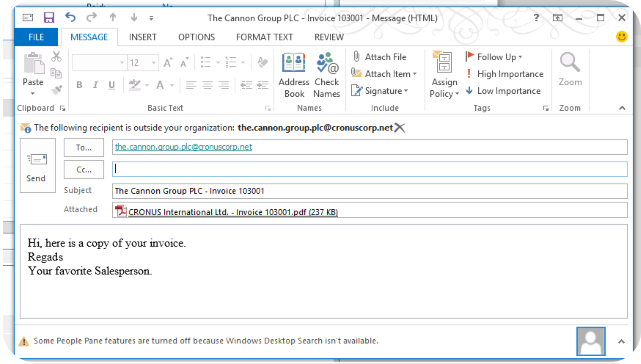Screen dimensions: 641x364
Task: Click the Redo arrow icon
Action: click(x=92, y=17)
